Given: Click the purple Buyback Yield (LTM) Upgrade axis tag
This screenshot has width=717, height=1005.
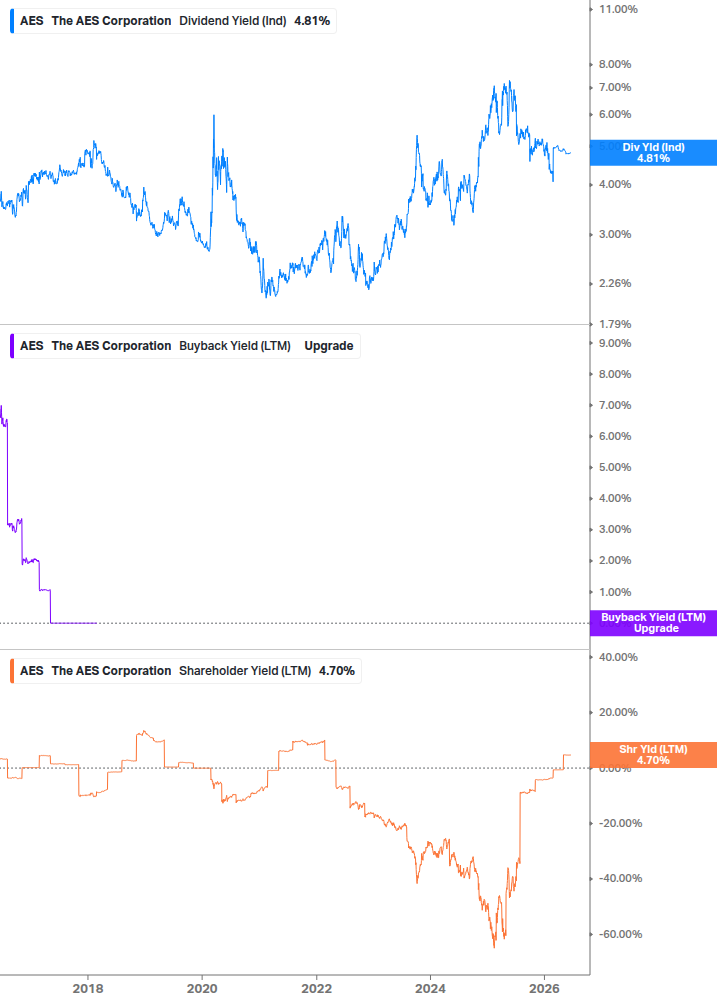Looking at the screenshot, I should [x=653, y=623].
